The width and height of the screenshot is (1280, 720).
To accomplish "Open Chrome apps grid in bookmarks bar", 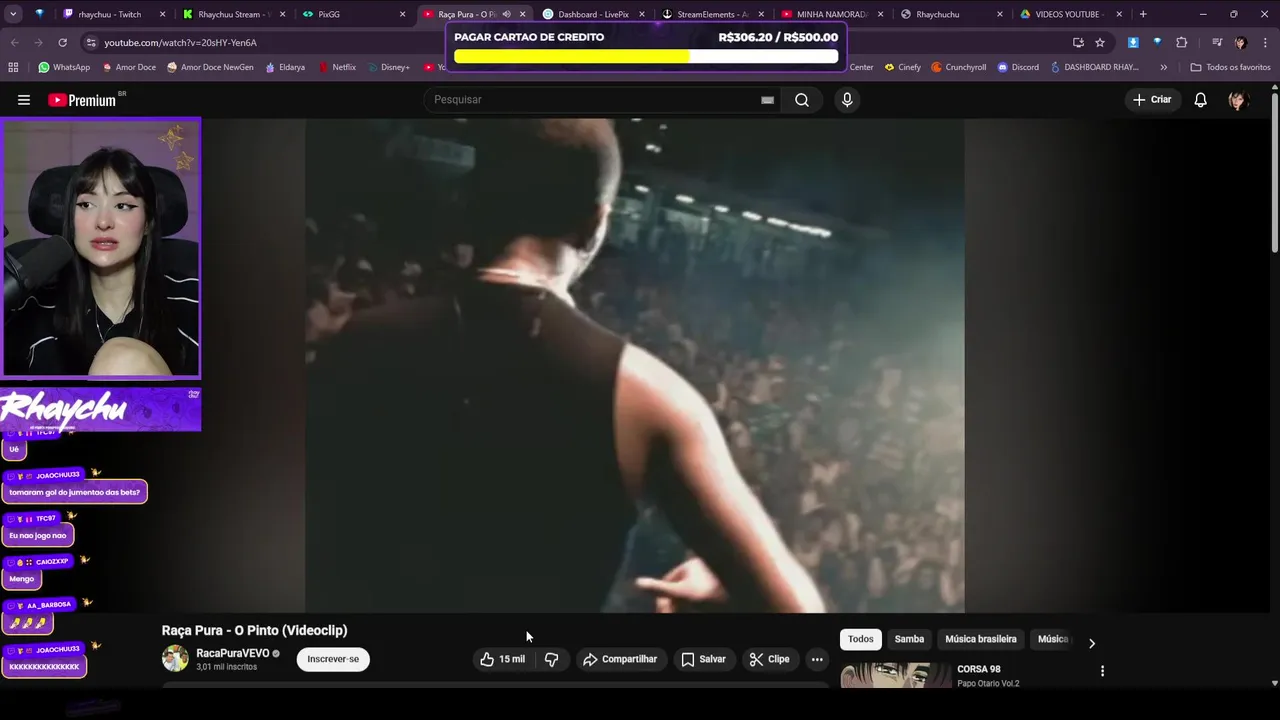I will (x=13, y=67).
